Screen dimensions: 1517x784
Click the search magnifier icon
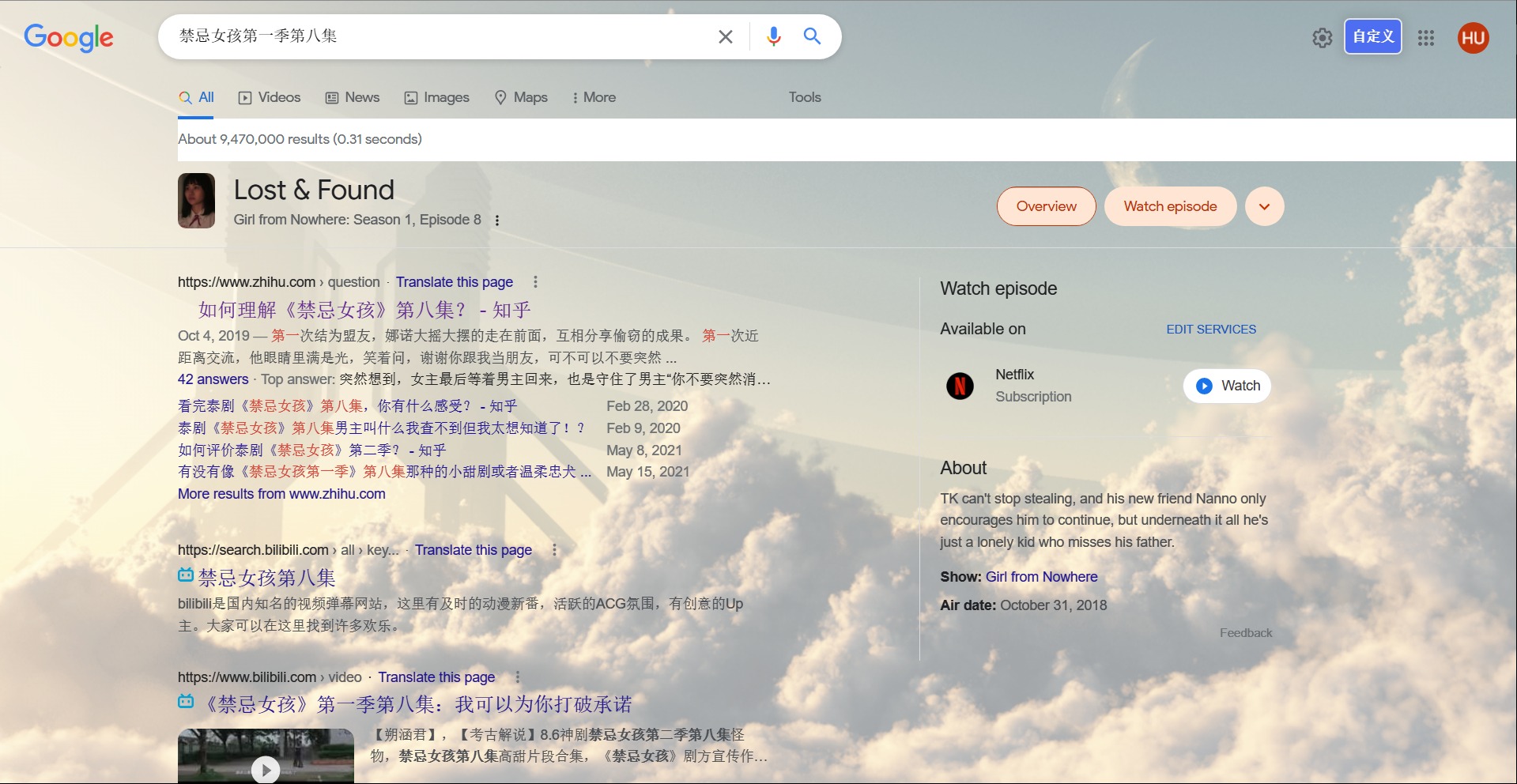(812, 36)
